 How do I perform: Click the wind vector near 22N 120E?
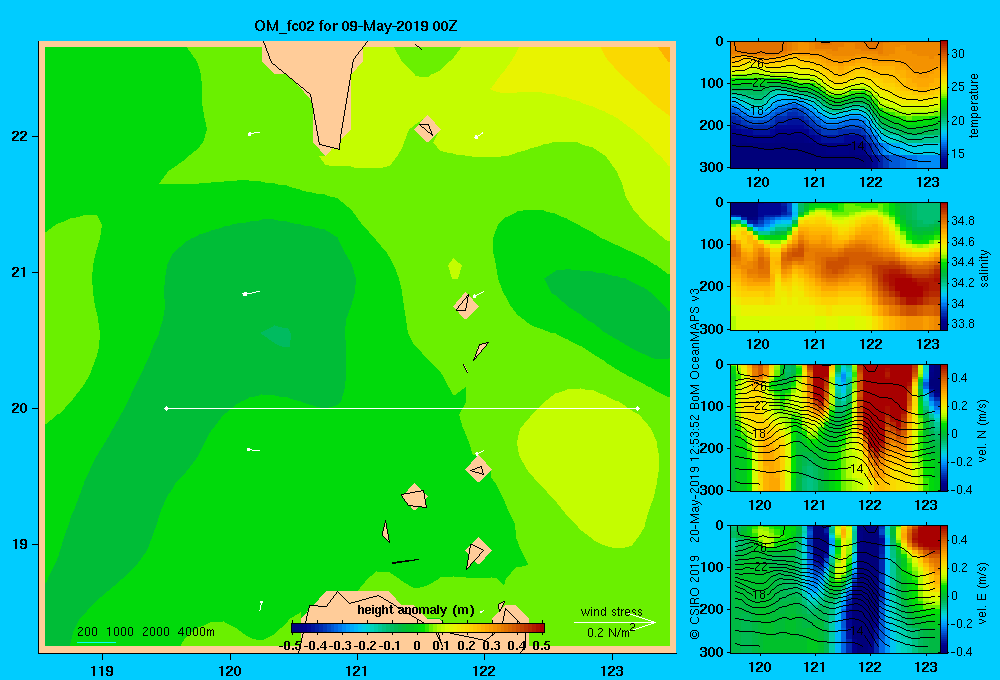pyautogui.click(x=253, y=133)
